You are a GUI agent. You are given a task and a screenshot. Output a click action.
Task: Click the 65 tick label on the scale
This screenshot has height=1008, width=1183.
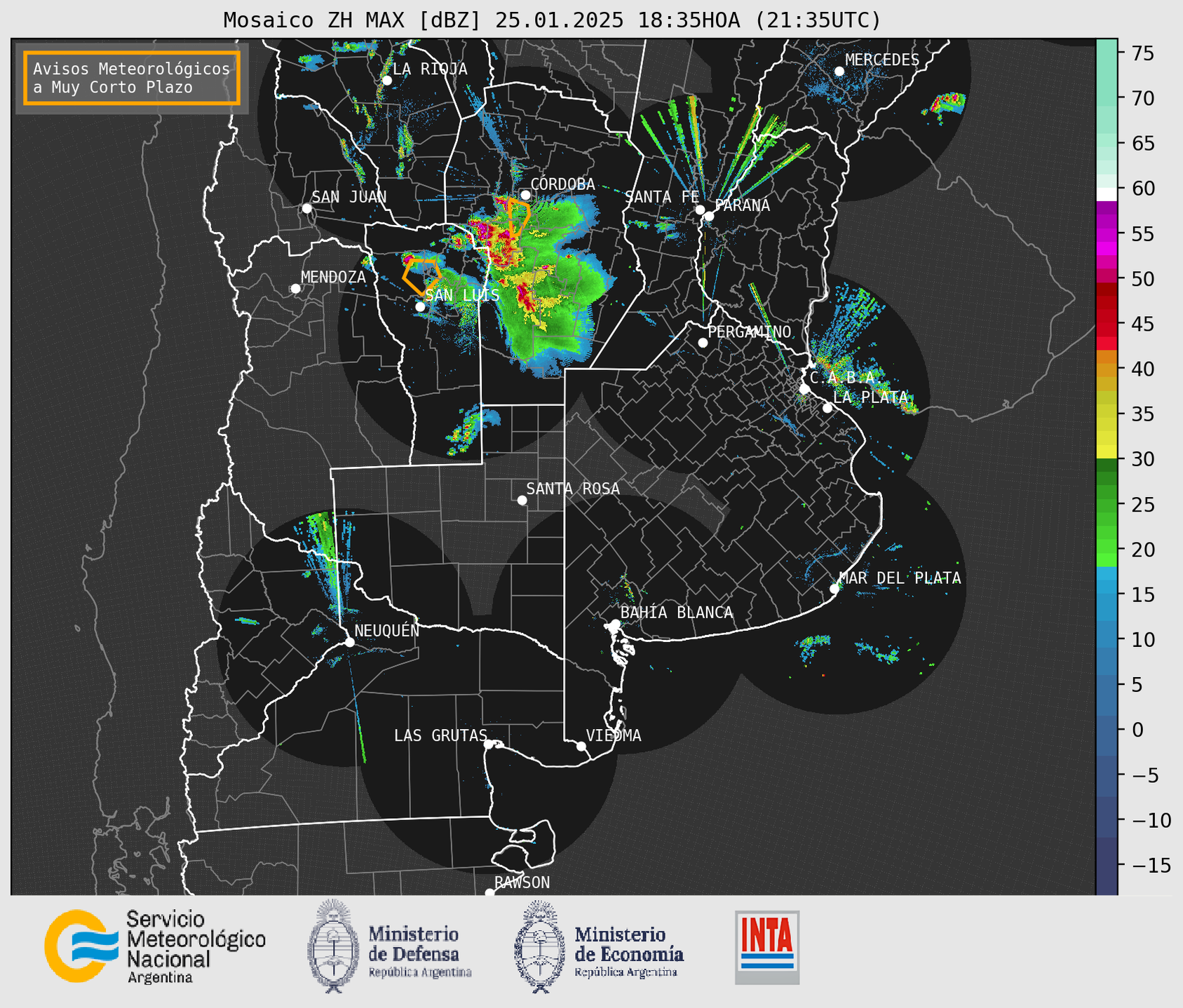coord(1143,144)
